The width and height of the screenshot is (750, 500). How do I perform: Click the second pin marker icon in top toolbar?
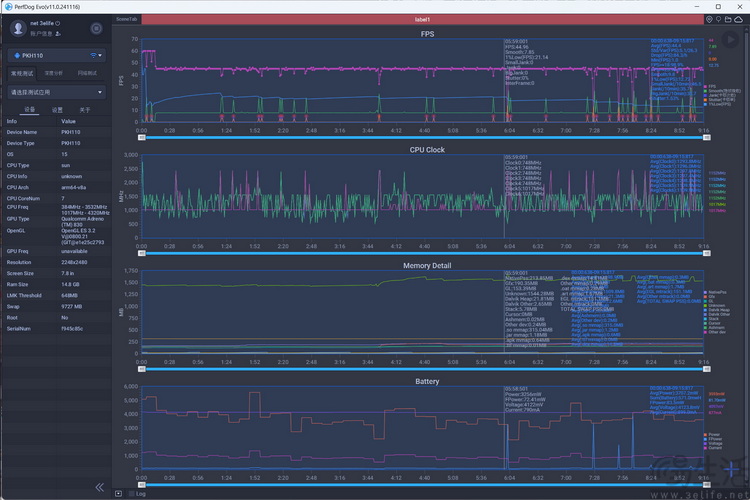pyautogui.click(x=718, y=19)
